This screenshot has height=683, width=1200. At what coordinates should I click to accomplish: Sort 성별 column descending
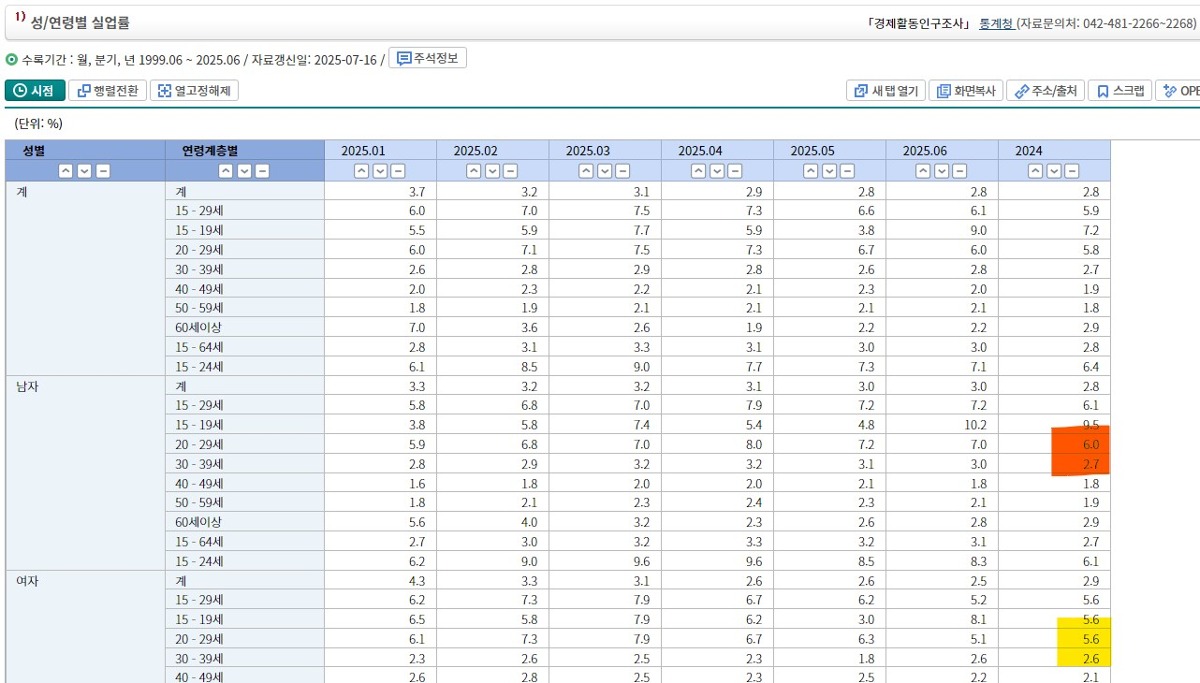[84, 171]
